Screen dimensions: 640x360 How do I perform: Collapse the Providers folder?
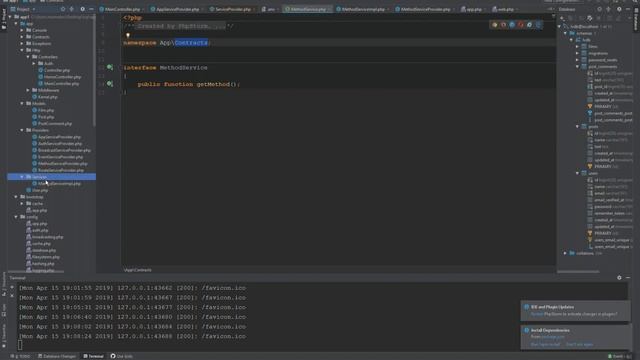click(22, 130)
